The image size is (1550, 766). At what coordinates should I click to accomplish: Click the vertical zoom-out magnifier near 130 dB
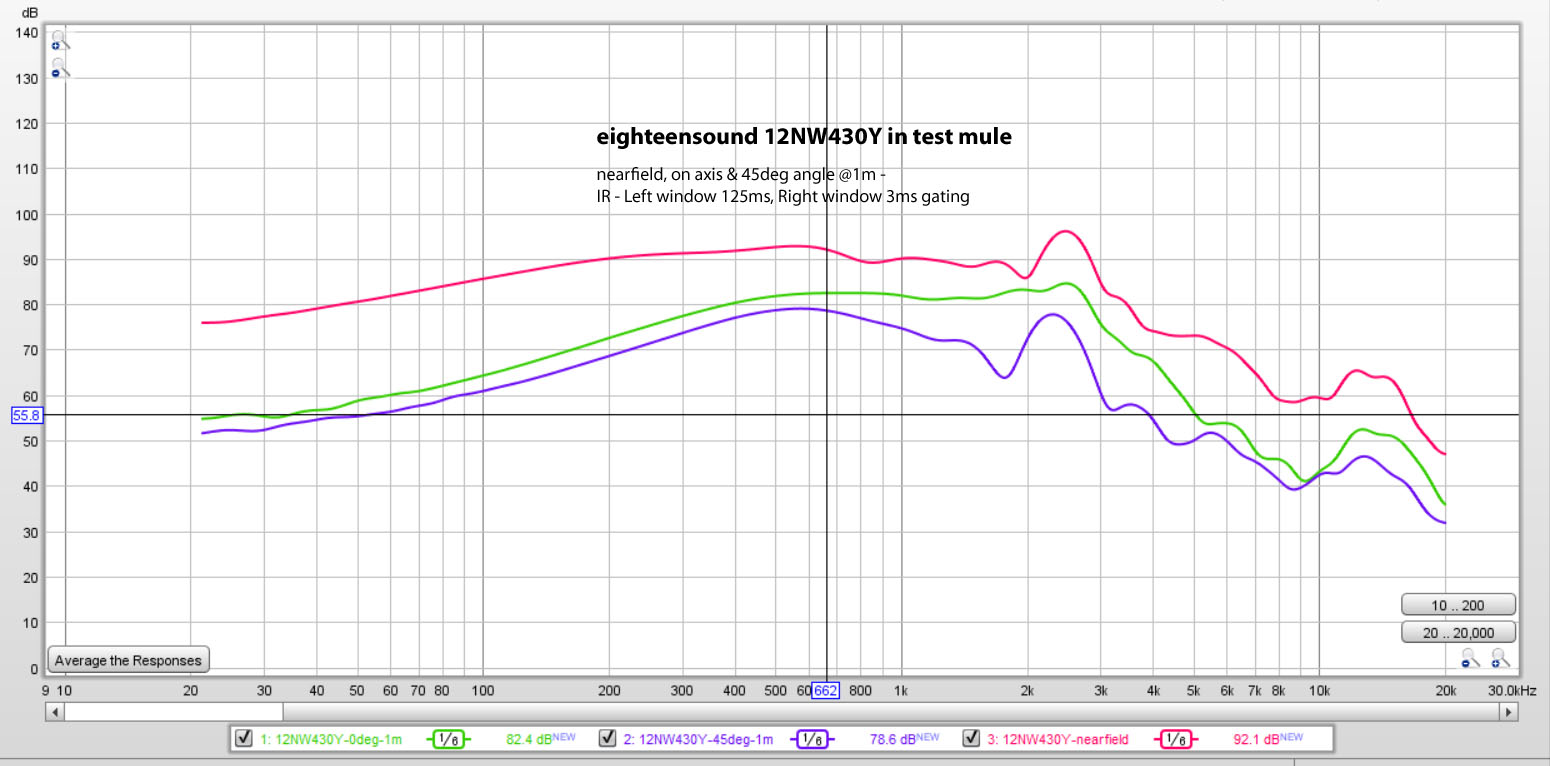(60, 68)
